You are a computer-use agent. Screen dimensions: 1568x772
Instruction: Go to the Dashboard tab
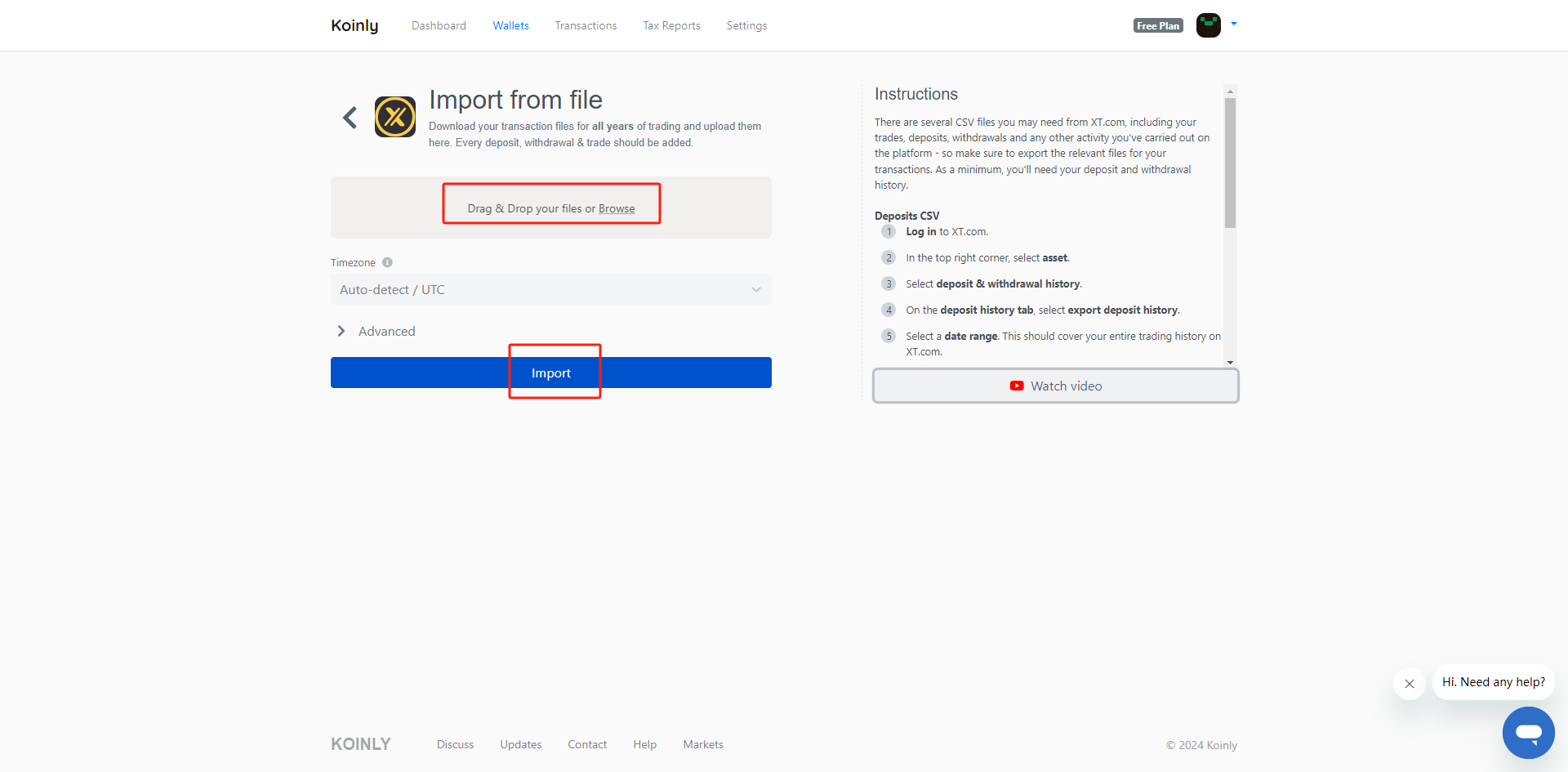pyautogui.click(x=439, y=25)
